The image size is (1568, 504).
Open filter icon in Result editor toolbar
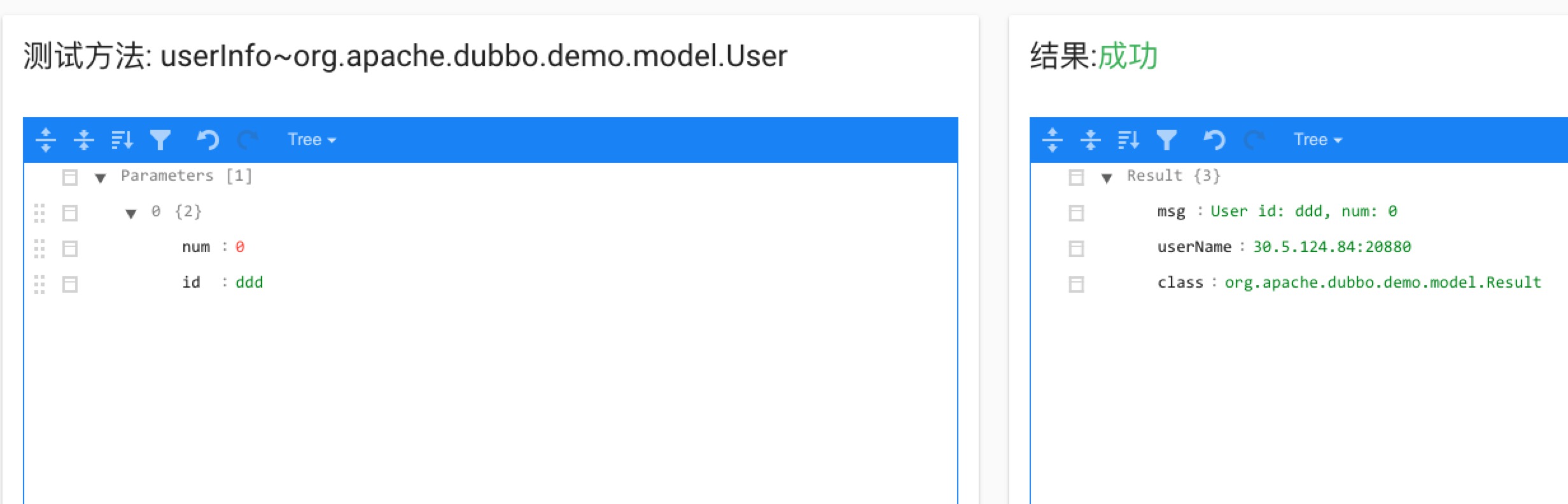(1166, 139)
